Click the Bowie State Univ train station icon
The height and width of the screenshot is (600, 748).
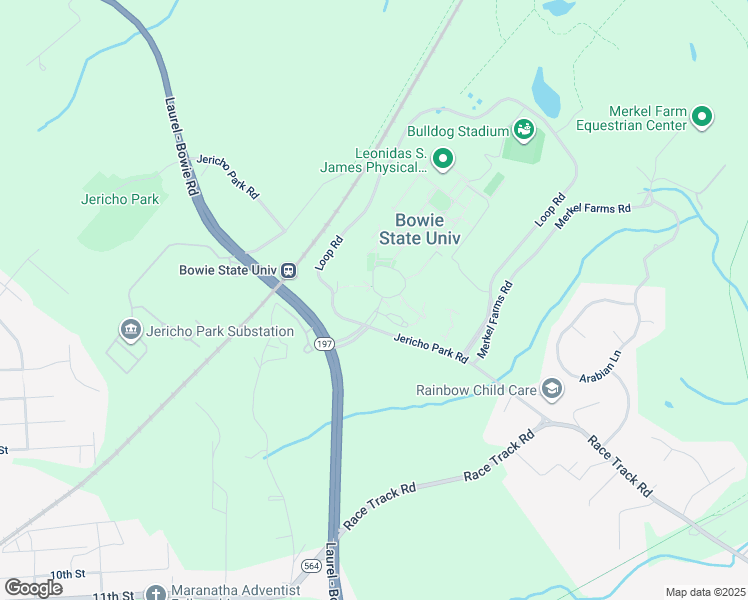[288, 270]
